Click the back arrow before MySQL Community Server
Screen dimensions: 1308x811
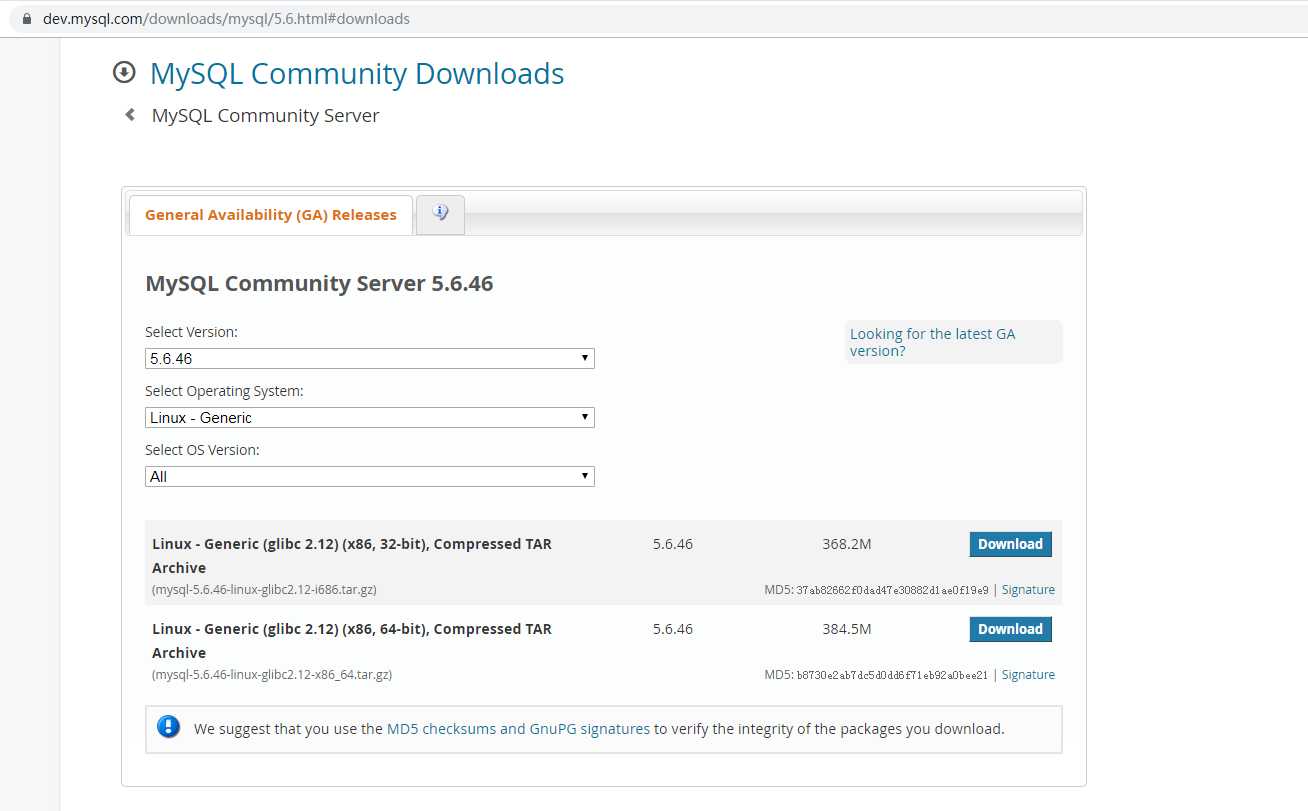(x=130, y=115)
